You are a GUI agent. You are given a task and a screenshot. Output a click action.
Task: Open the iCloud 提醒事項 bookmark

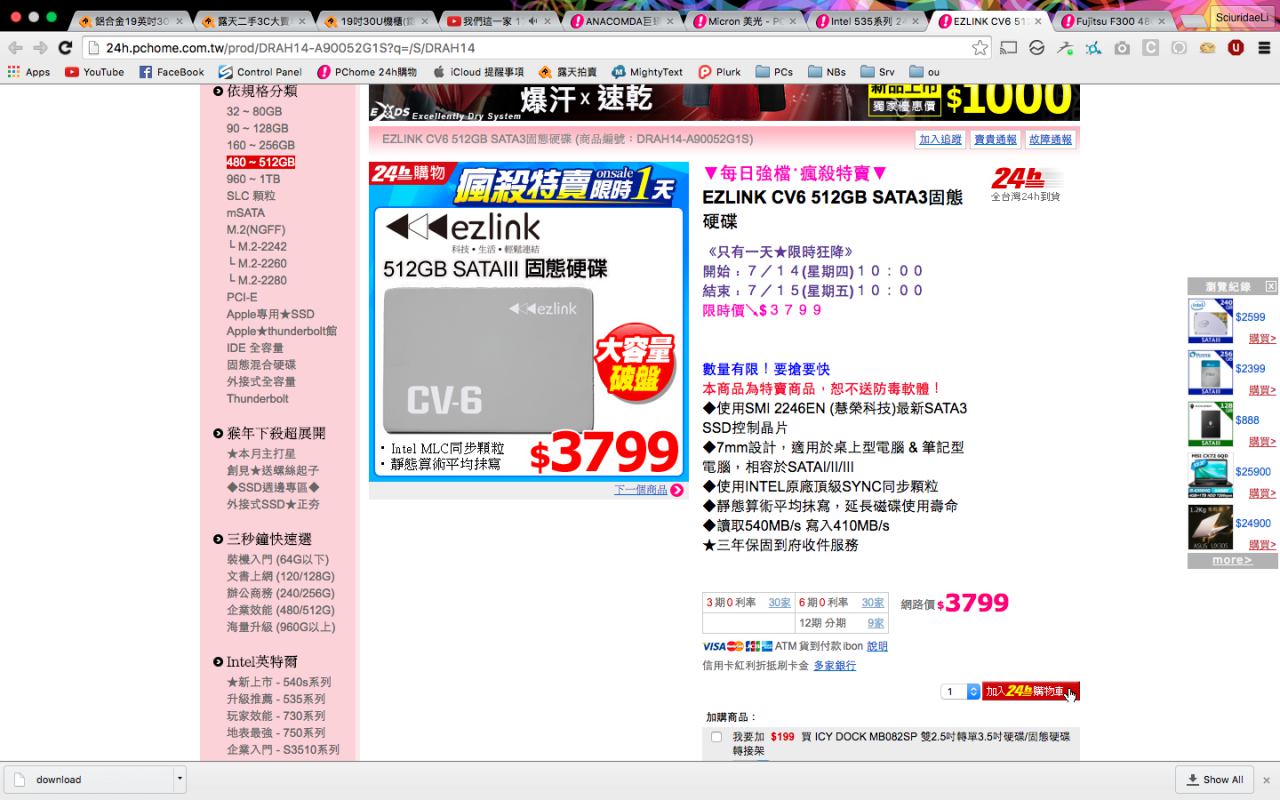pos(477,72)
